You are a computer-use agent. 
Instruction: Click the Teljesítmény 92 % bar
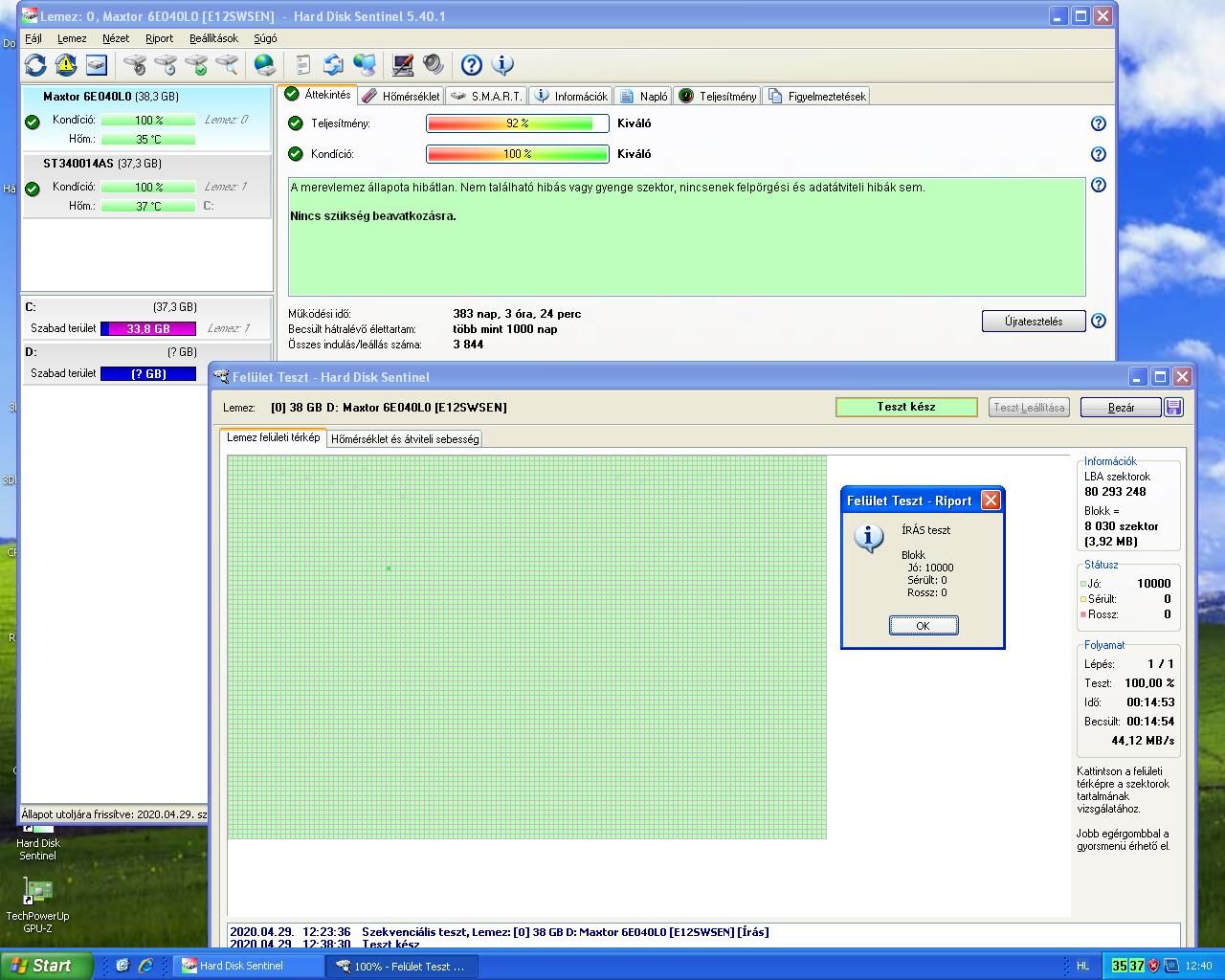click(x=518, y=123)
